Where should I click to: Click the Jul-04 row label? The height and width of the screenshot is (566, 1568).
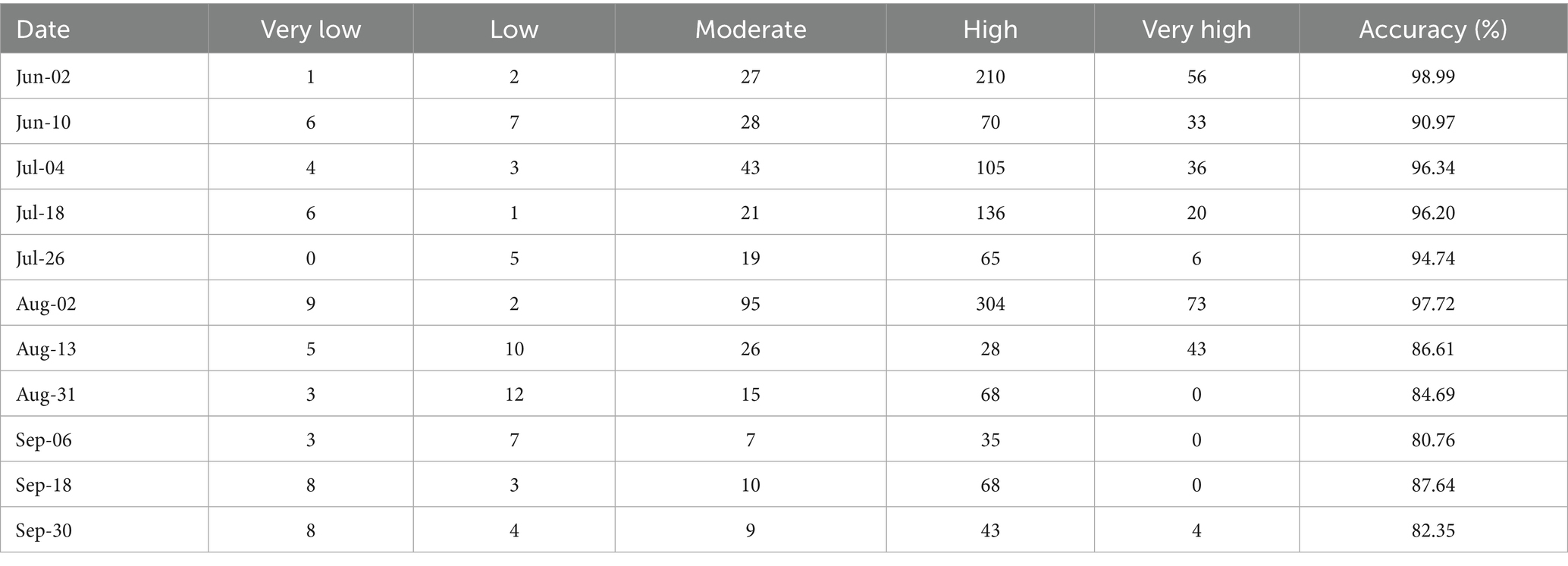click(x=40, y=167)
